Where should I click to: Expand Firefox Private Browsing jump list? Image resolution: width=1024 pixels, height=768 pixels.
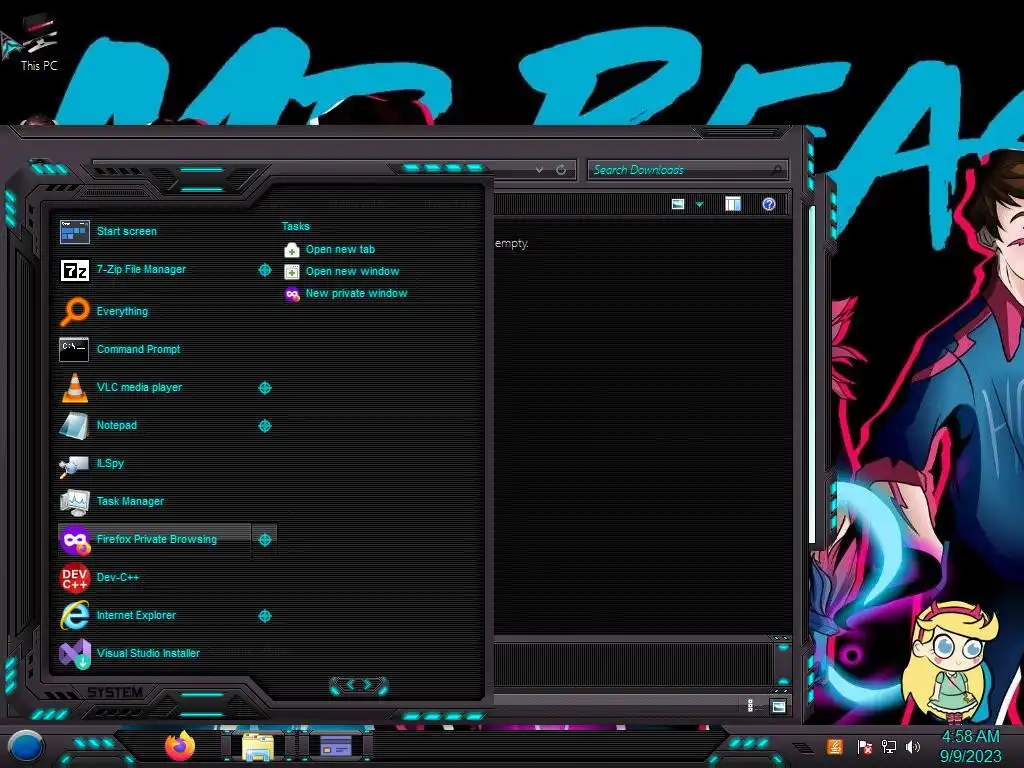point(264,539)
